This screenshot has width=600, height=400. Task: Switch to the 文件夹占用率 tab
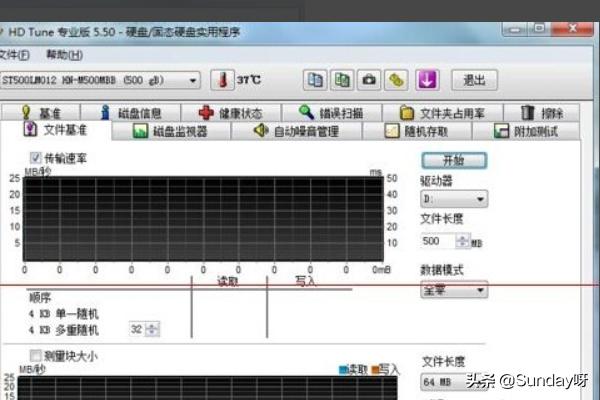(443, 113)
